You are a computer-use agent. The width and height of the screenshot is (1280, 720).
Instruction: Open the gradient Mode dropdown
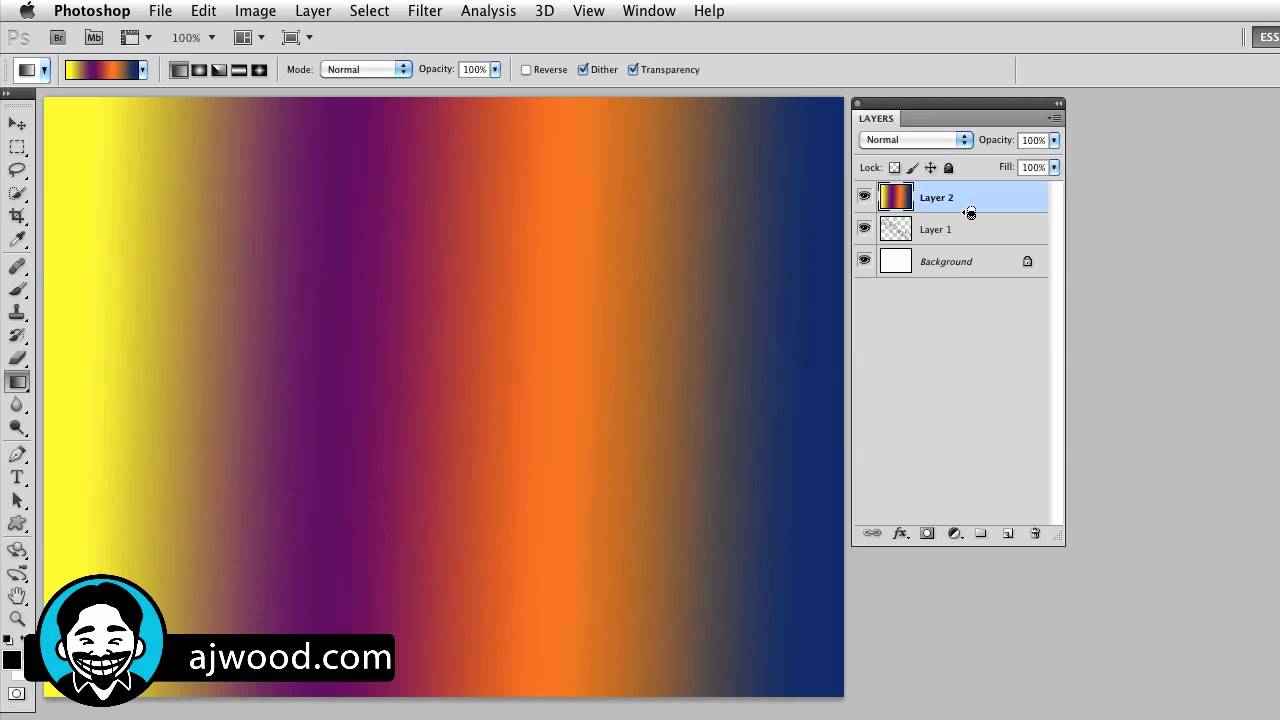[366, 70]
